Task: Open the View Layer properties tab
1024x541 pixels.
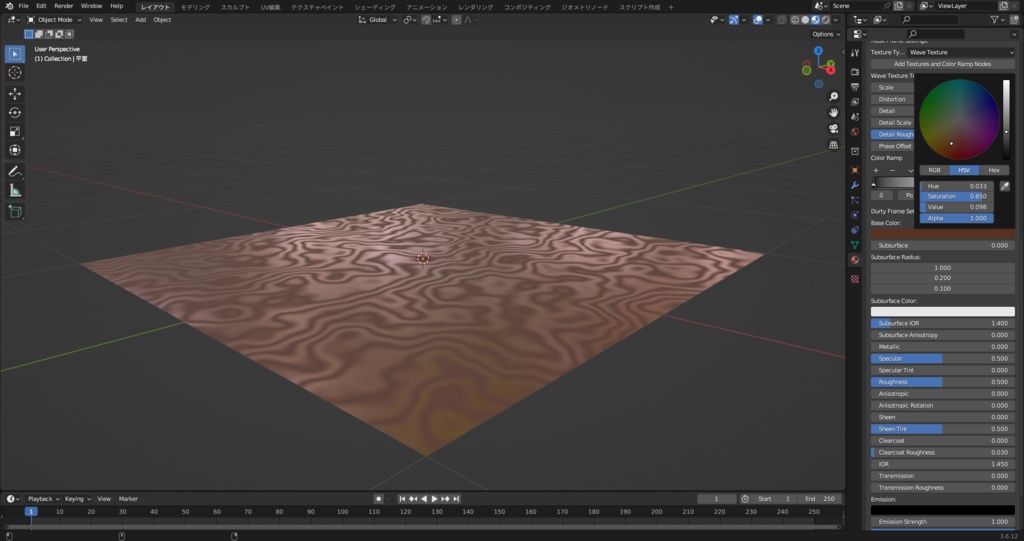Action: point(855,102)
